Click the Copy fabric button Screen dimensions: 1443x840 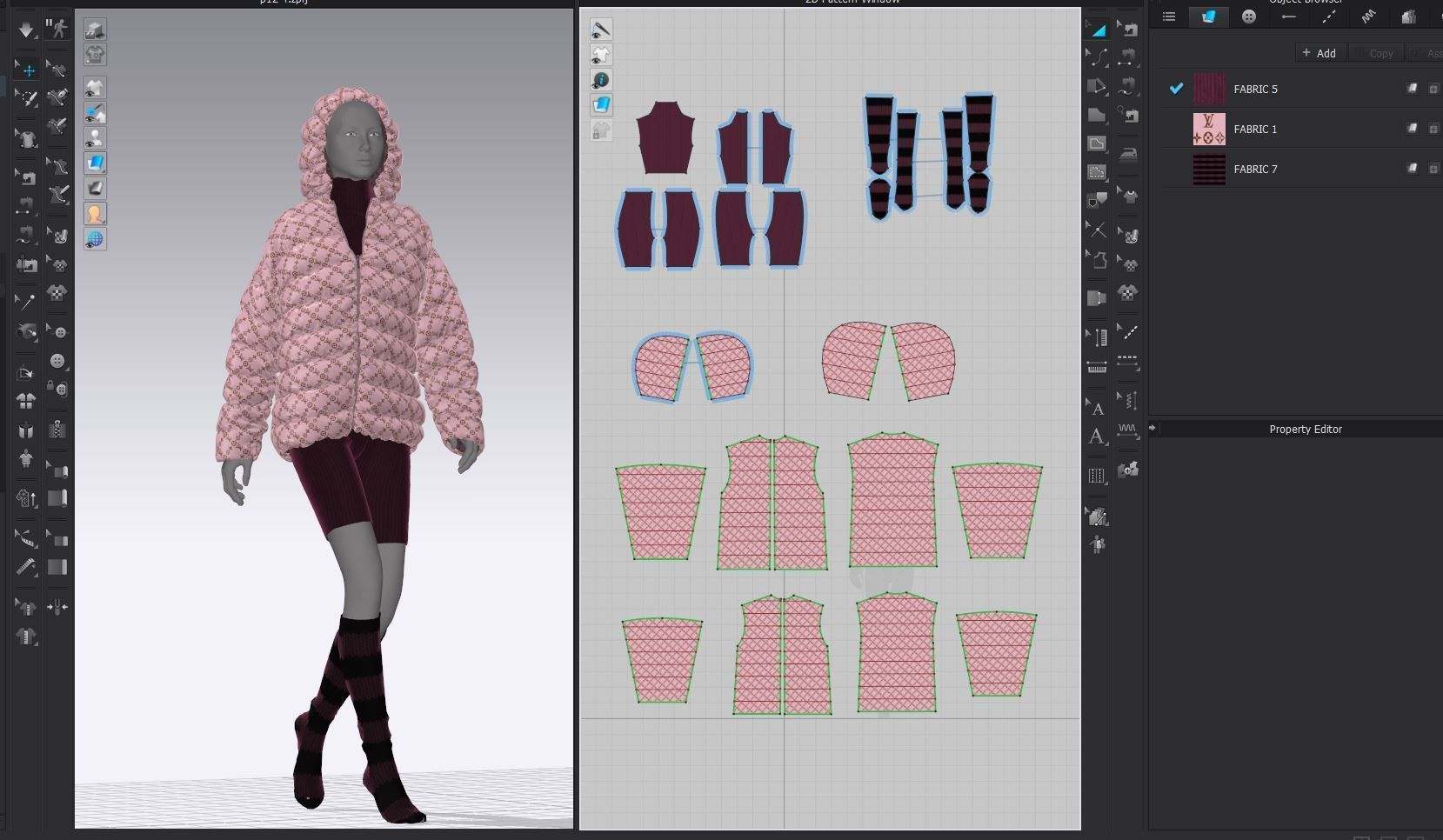(1375, 53)
